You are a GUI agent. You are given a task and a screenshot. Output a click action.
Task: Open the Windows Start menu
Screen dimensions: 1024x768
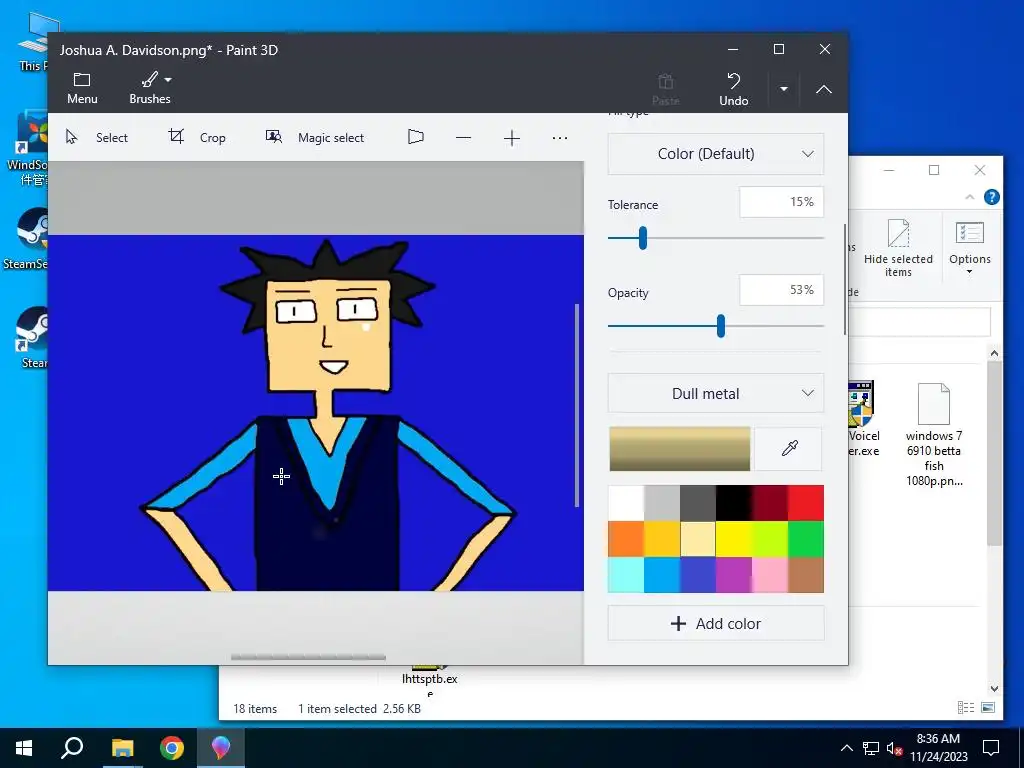coord(24,748)
